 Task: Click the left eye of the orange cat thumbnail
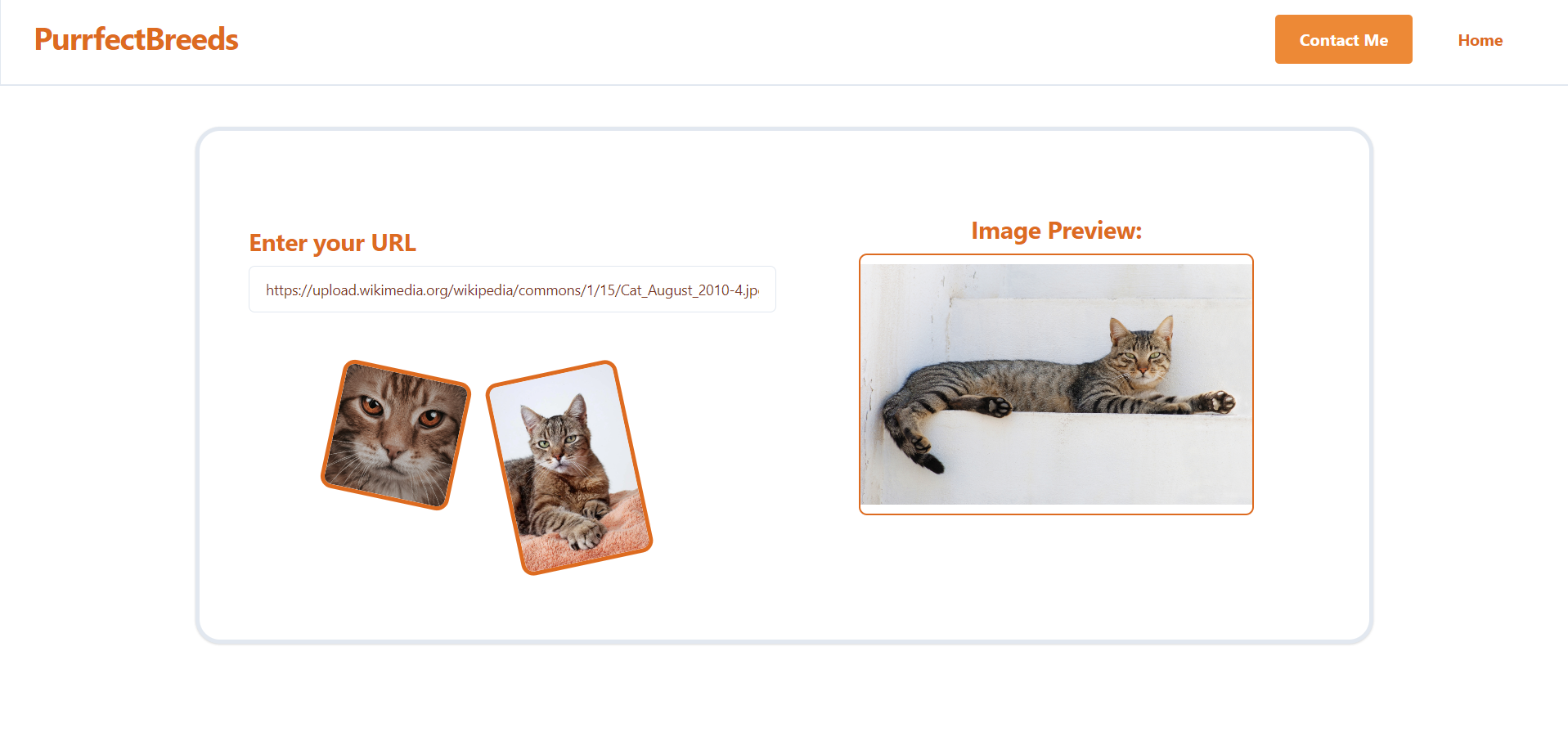tap(371, 405)
